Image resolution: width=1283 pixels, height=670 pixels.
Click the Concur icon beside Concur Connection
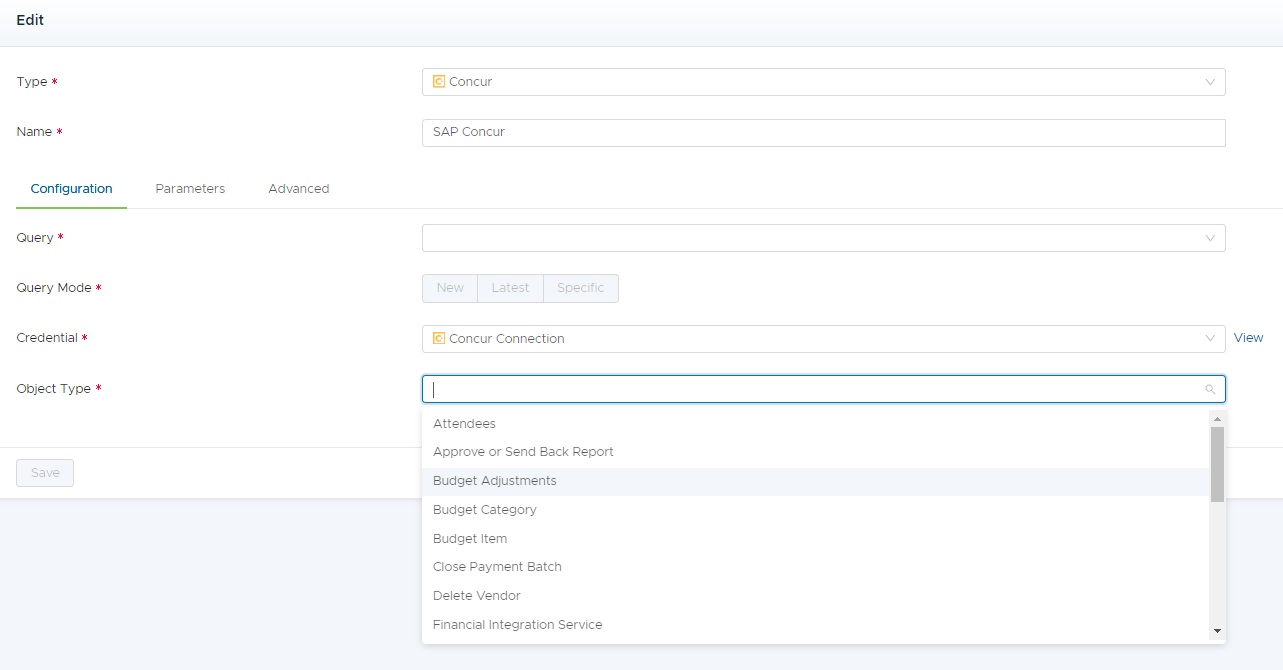439,338
